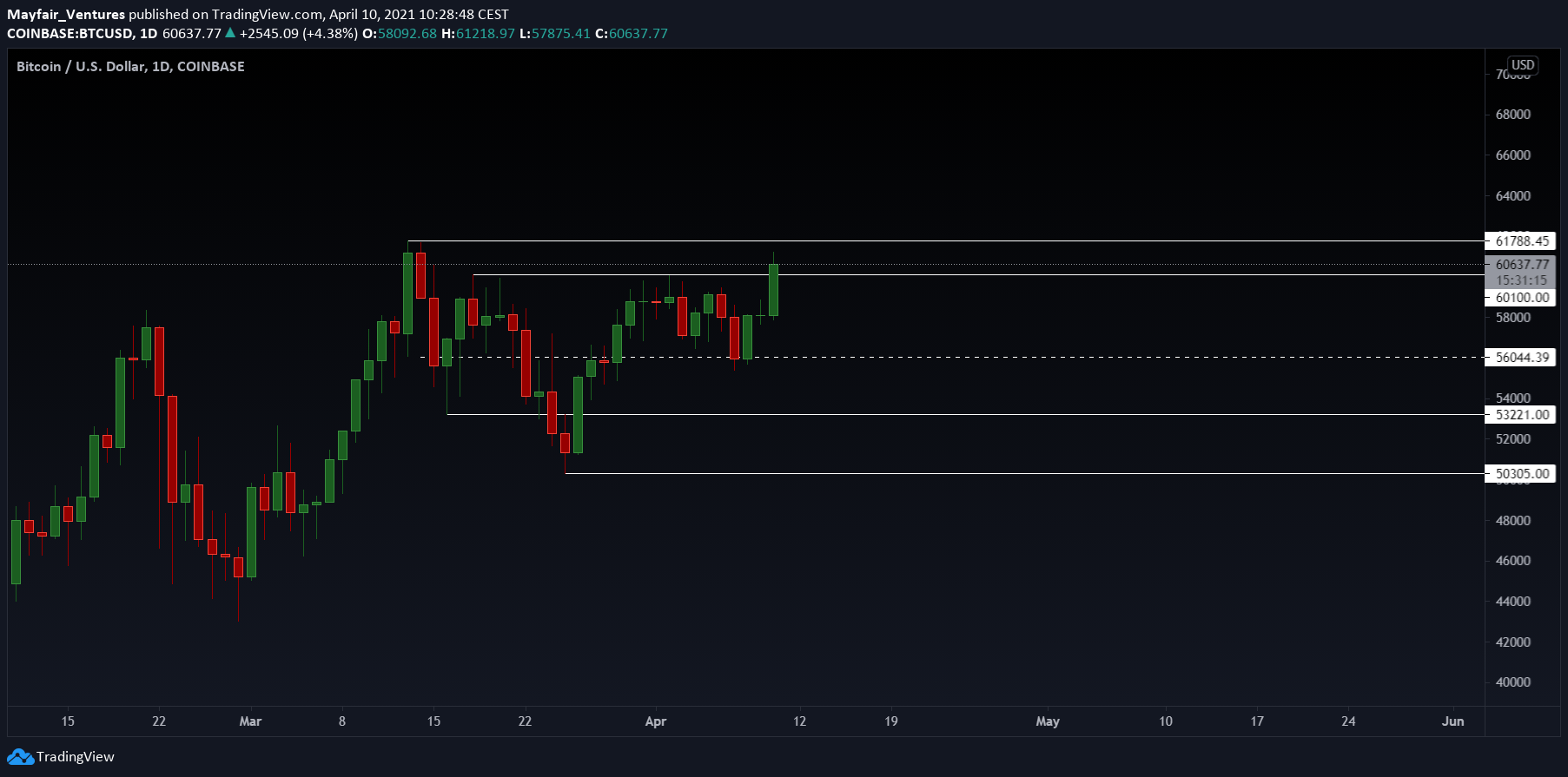This screenshot has width=1568, height=777.
Task: Click the 12 date label on time axis
Action: pos(800,721)
